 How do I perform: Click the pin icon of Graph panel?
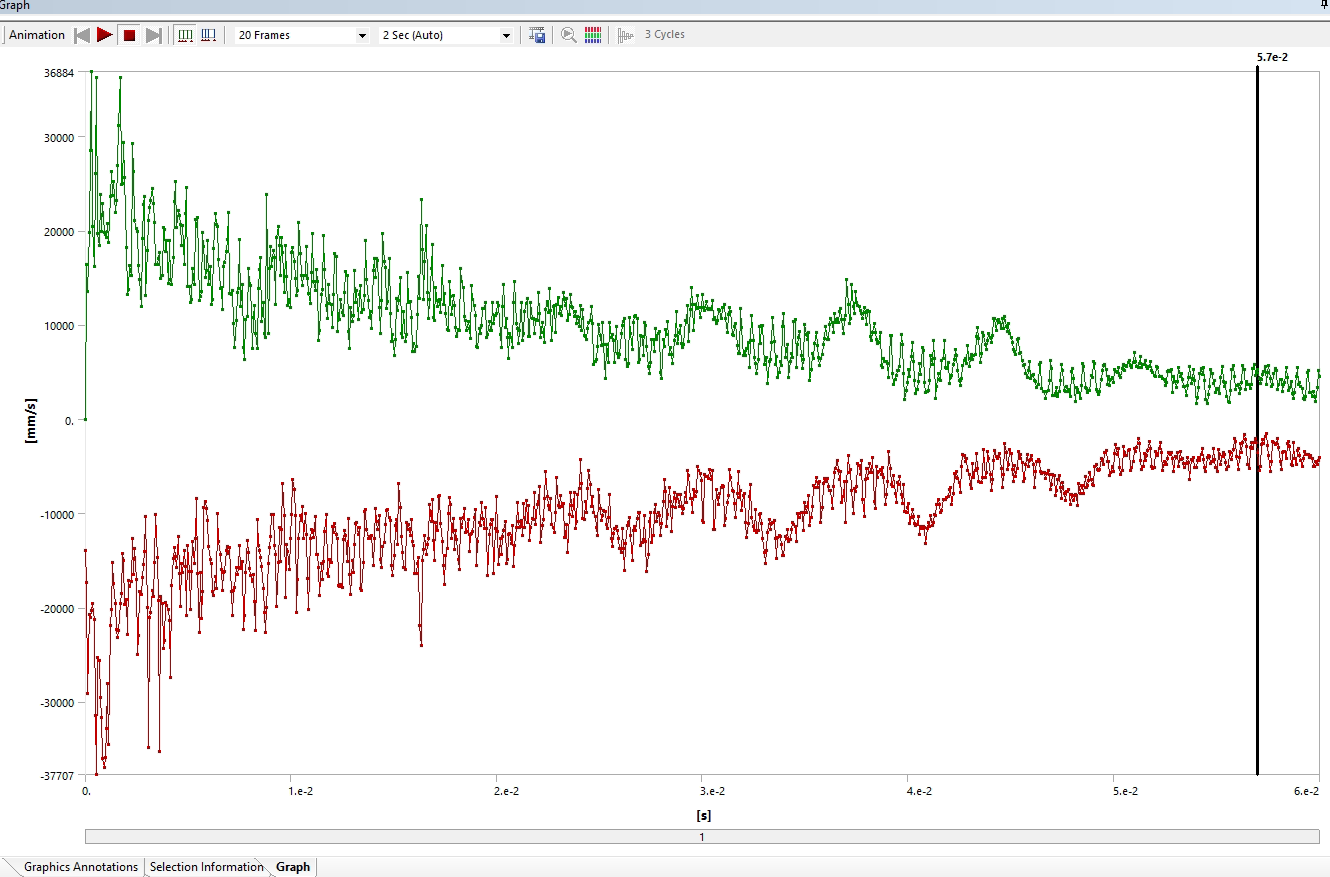point(1324,5)
